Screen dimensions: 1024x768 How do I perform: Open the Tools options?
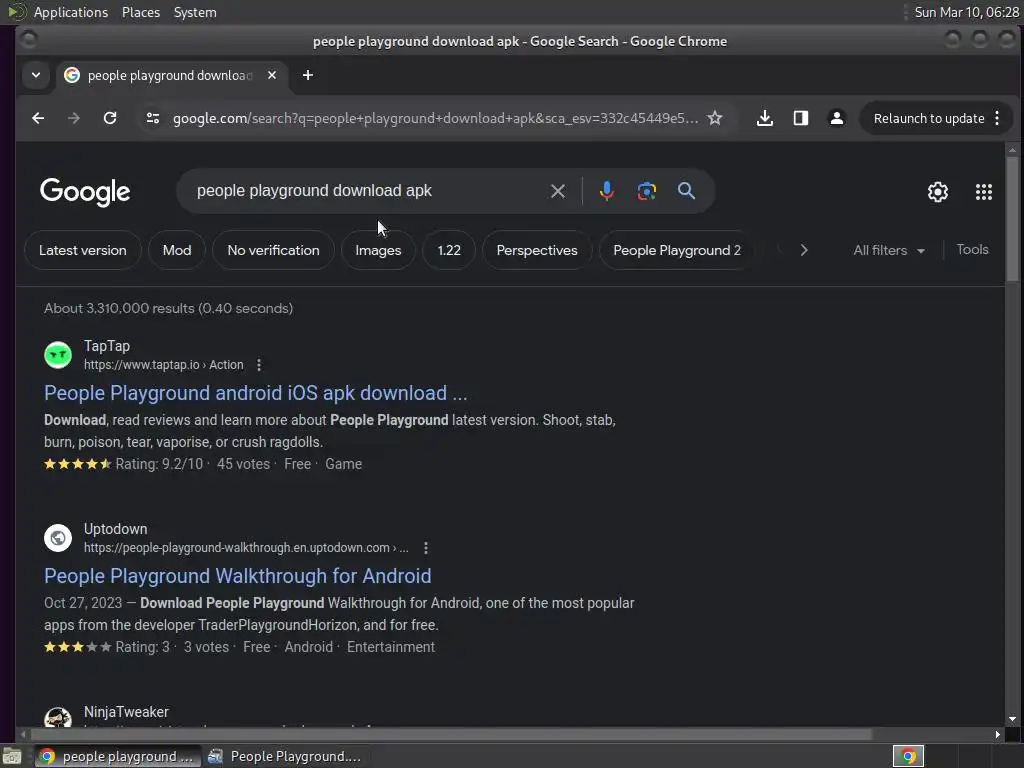click(972, 249)
